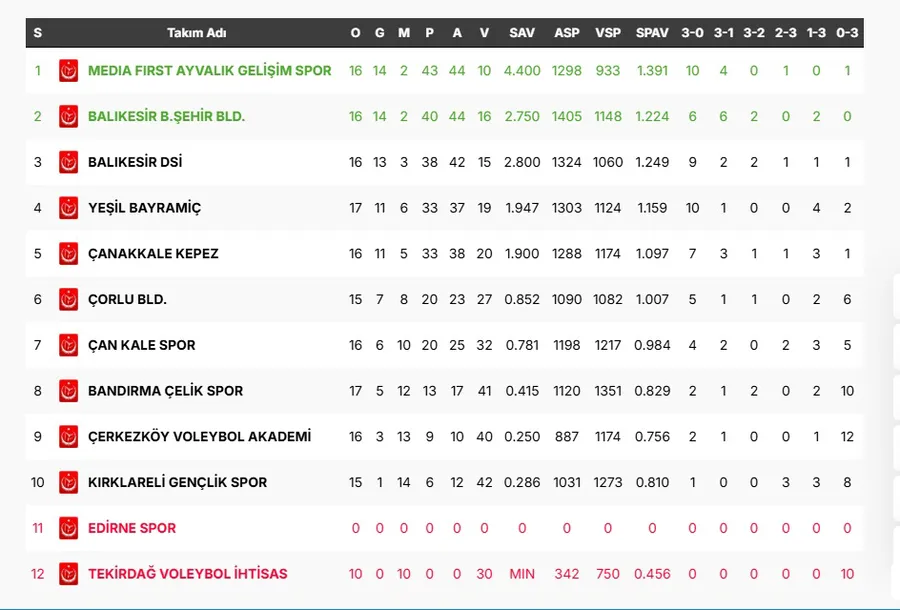Open the Edirne Spor team link

point(132,528)
